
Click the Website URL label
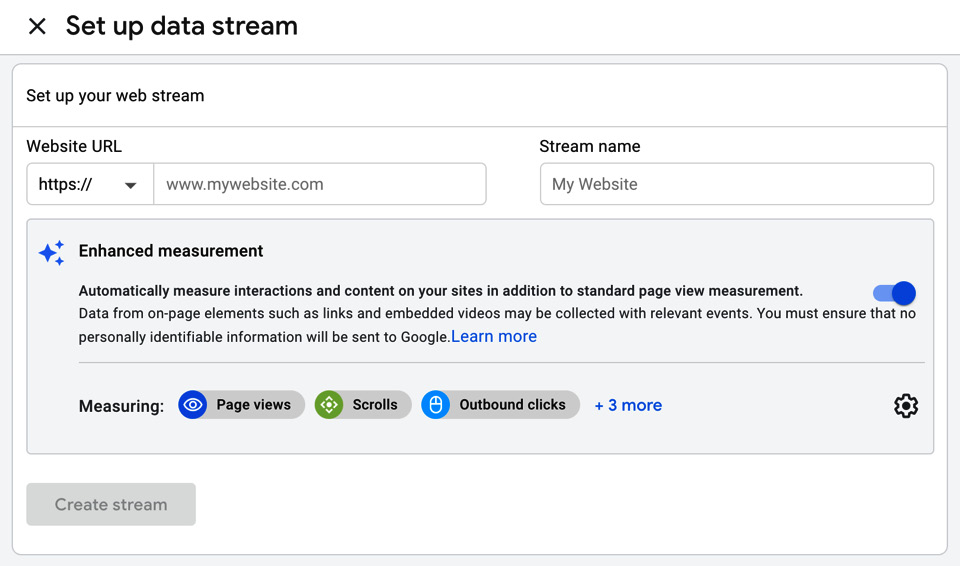[74, 146]
